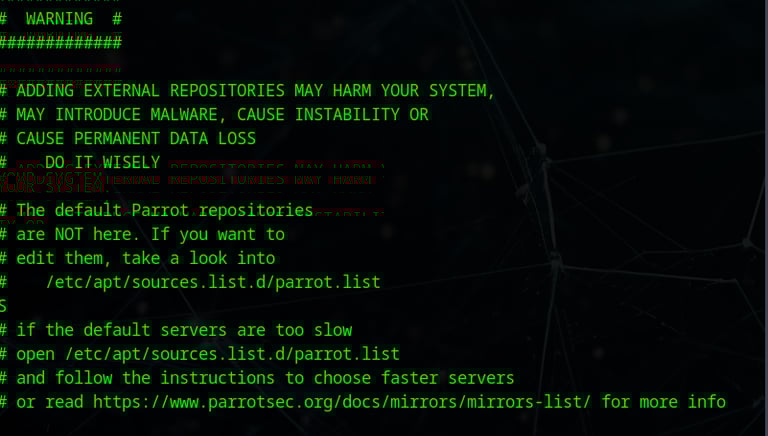The width and height of the screenshot is (768, 436).
Task: Click 'and follow the instructions' line
Action: pyautogui.click(x=257, y=378)
